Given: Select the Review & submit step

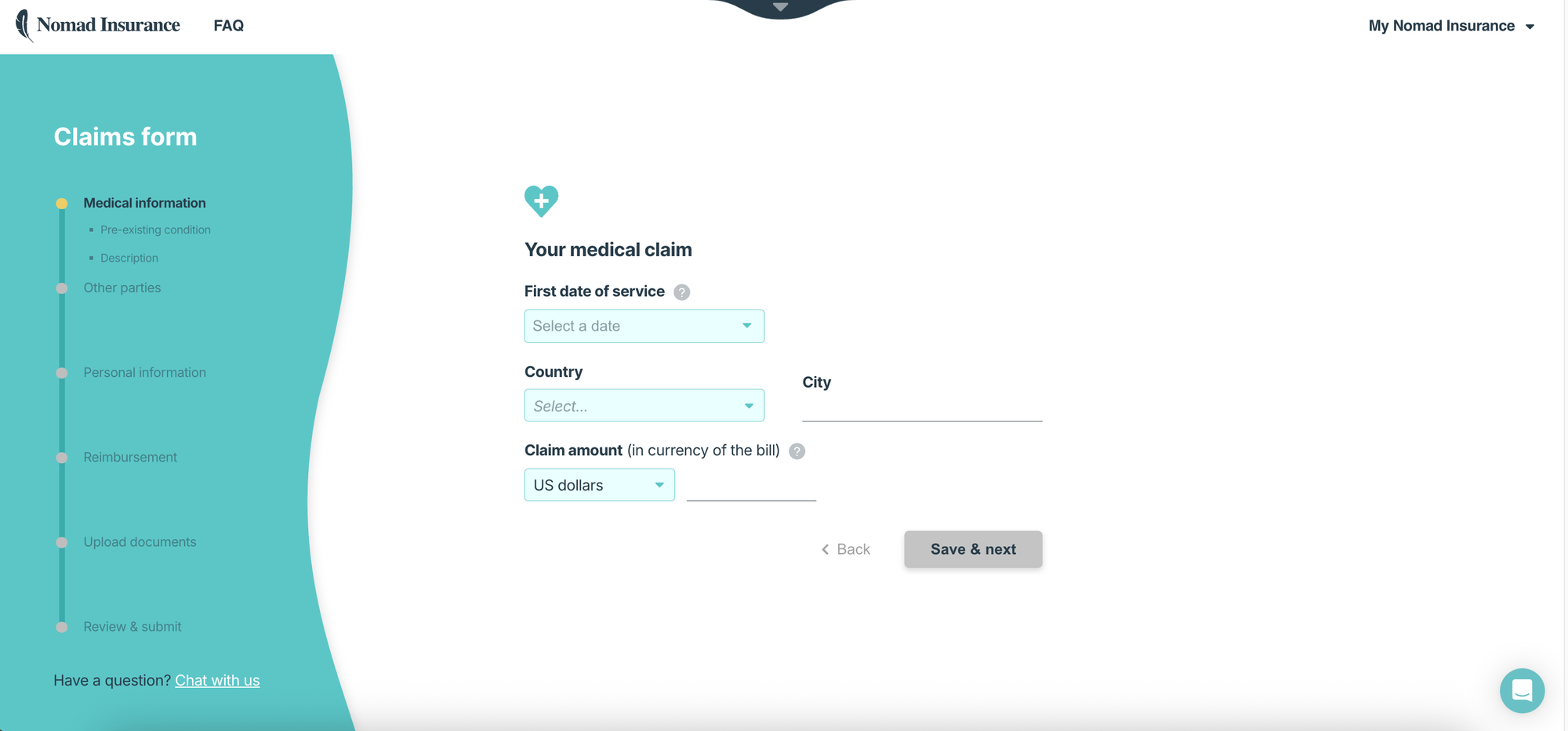Looking at the screenshot, I should (132, 626).
